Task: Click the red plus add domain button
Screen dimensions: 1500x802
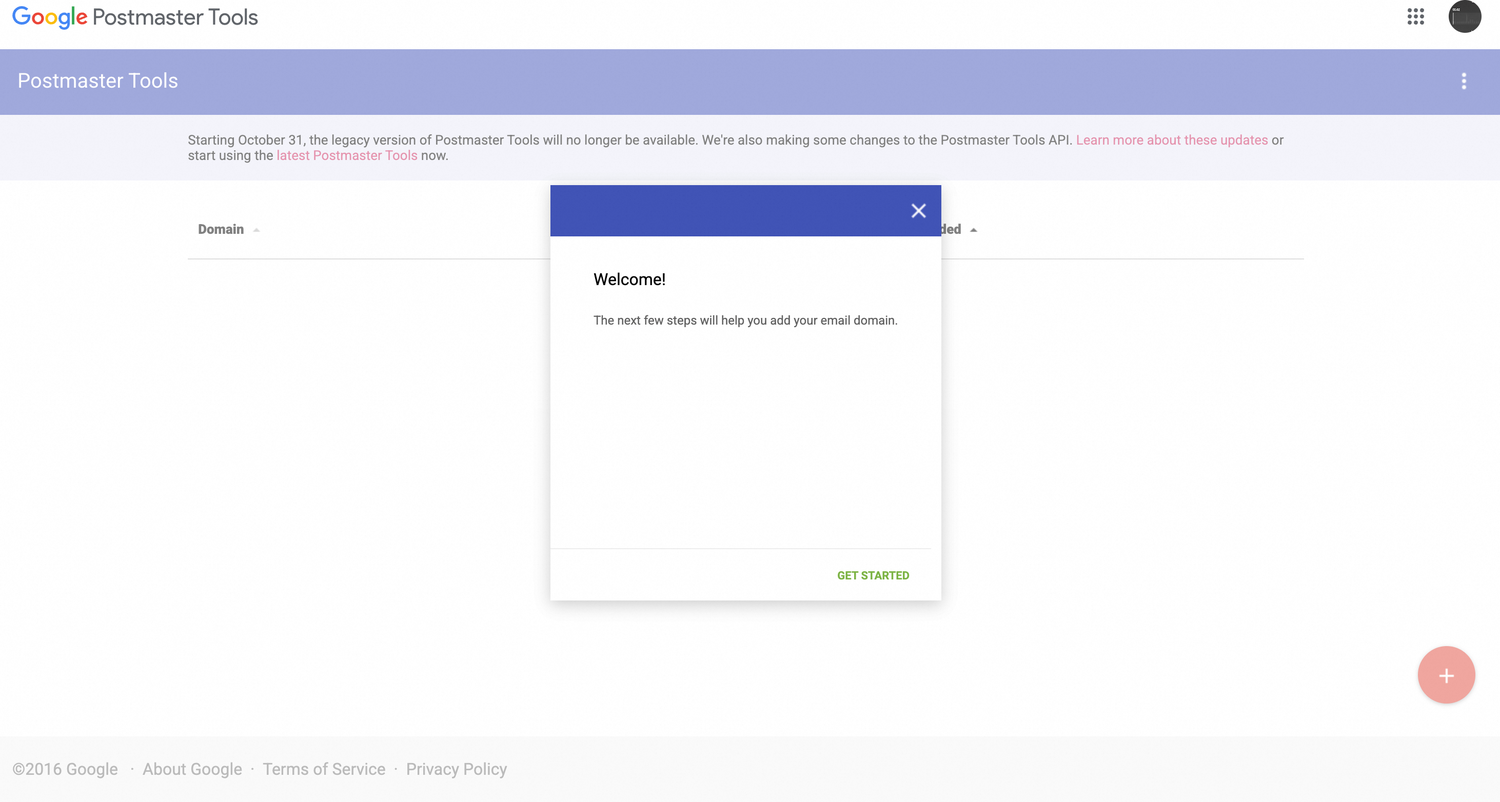Action: click(x=1446, y=675)
